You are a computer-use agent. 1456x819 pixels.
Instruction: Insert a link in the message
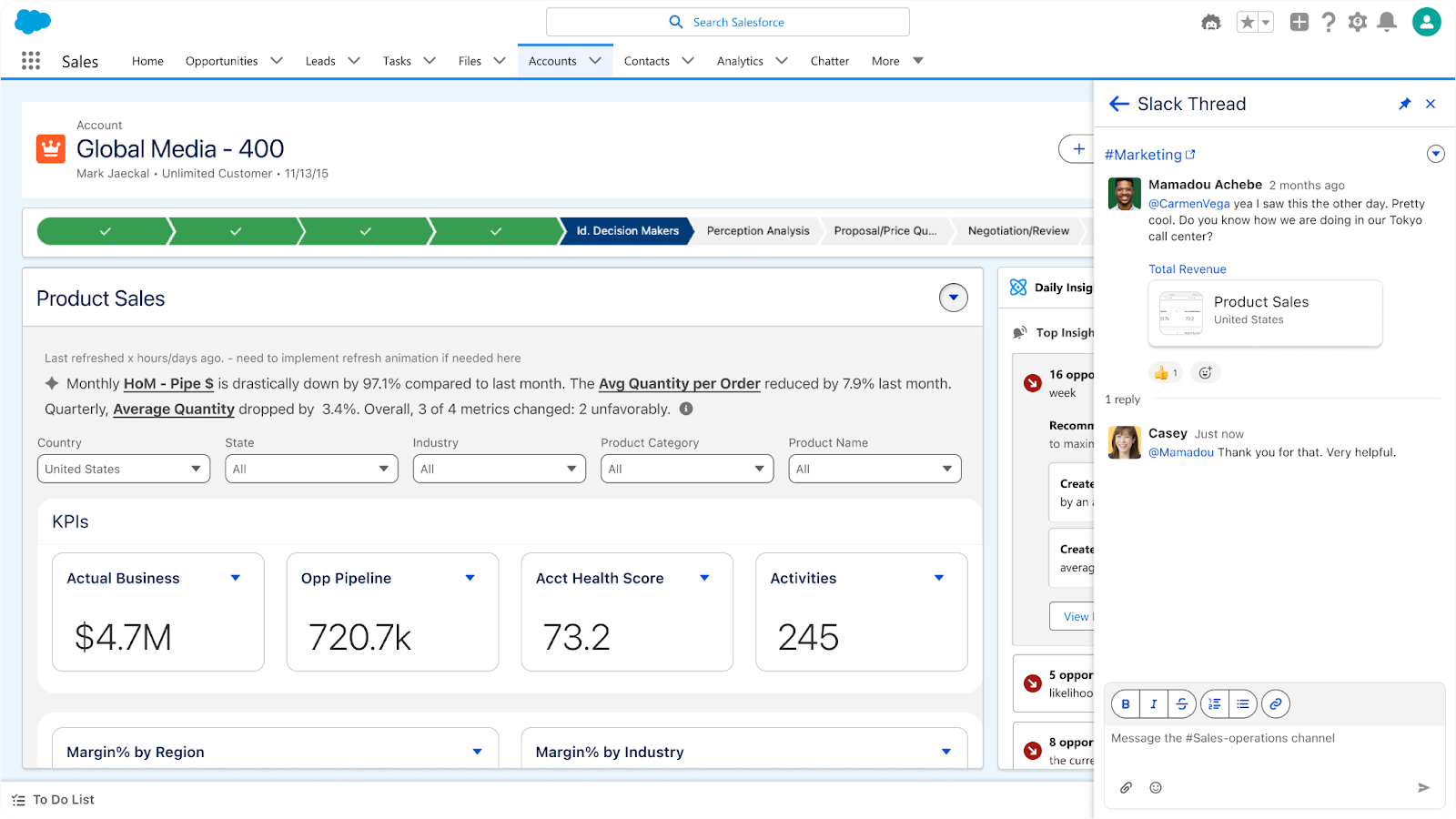(x=1276, y=703)
